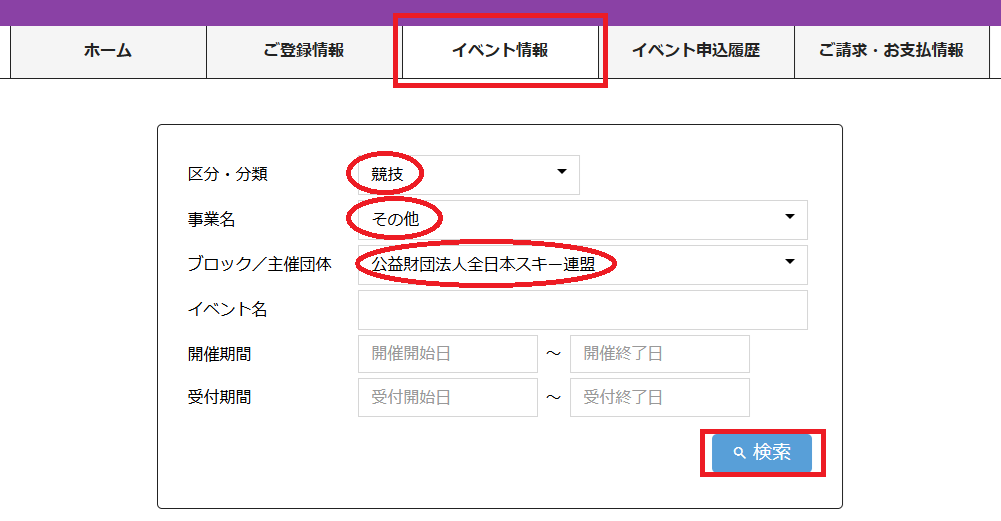
Task: Click the その他 selected value
Action: (395, 219)
